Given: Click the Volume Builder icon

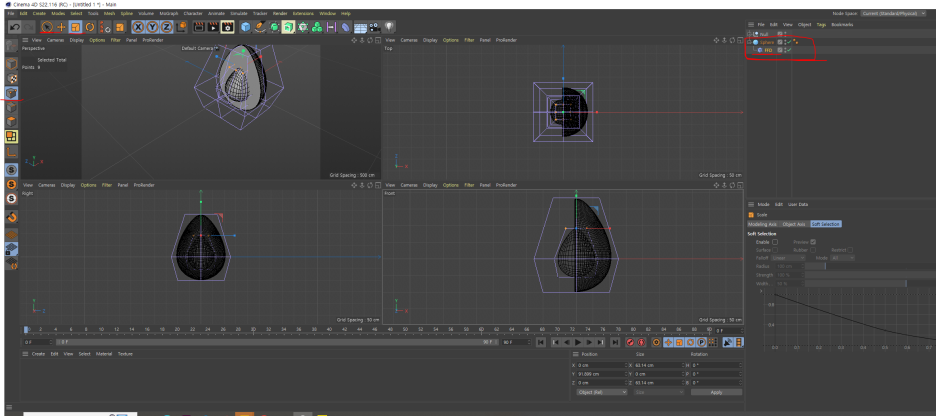Looking at the screenshot, I should [x=317, y=27].
